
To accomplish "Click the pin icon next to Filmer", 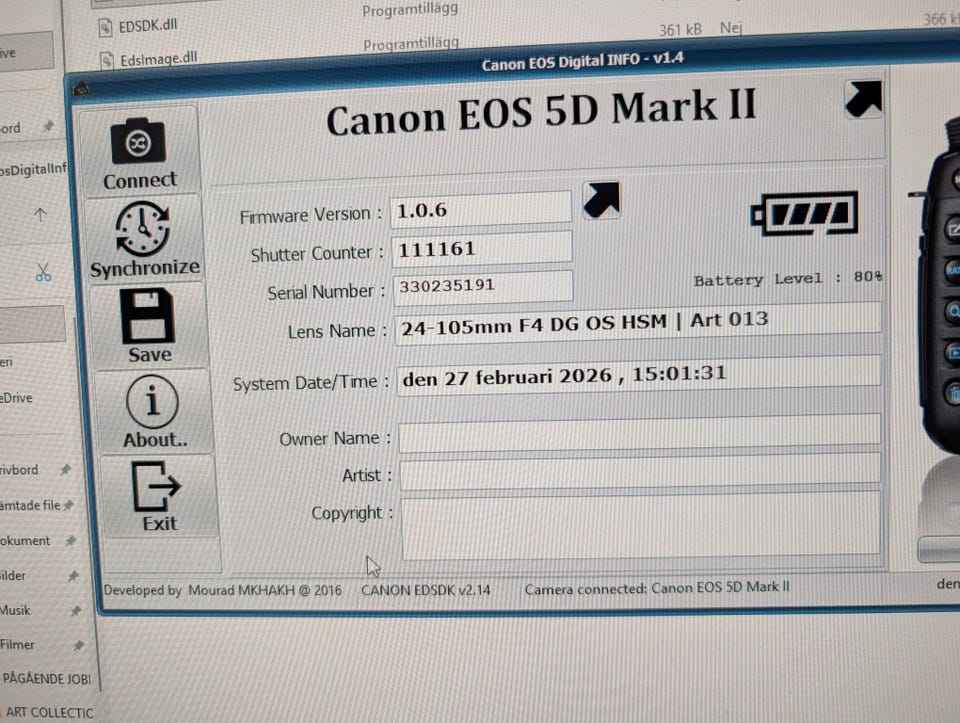I will (78, 645).
